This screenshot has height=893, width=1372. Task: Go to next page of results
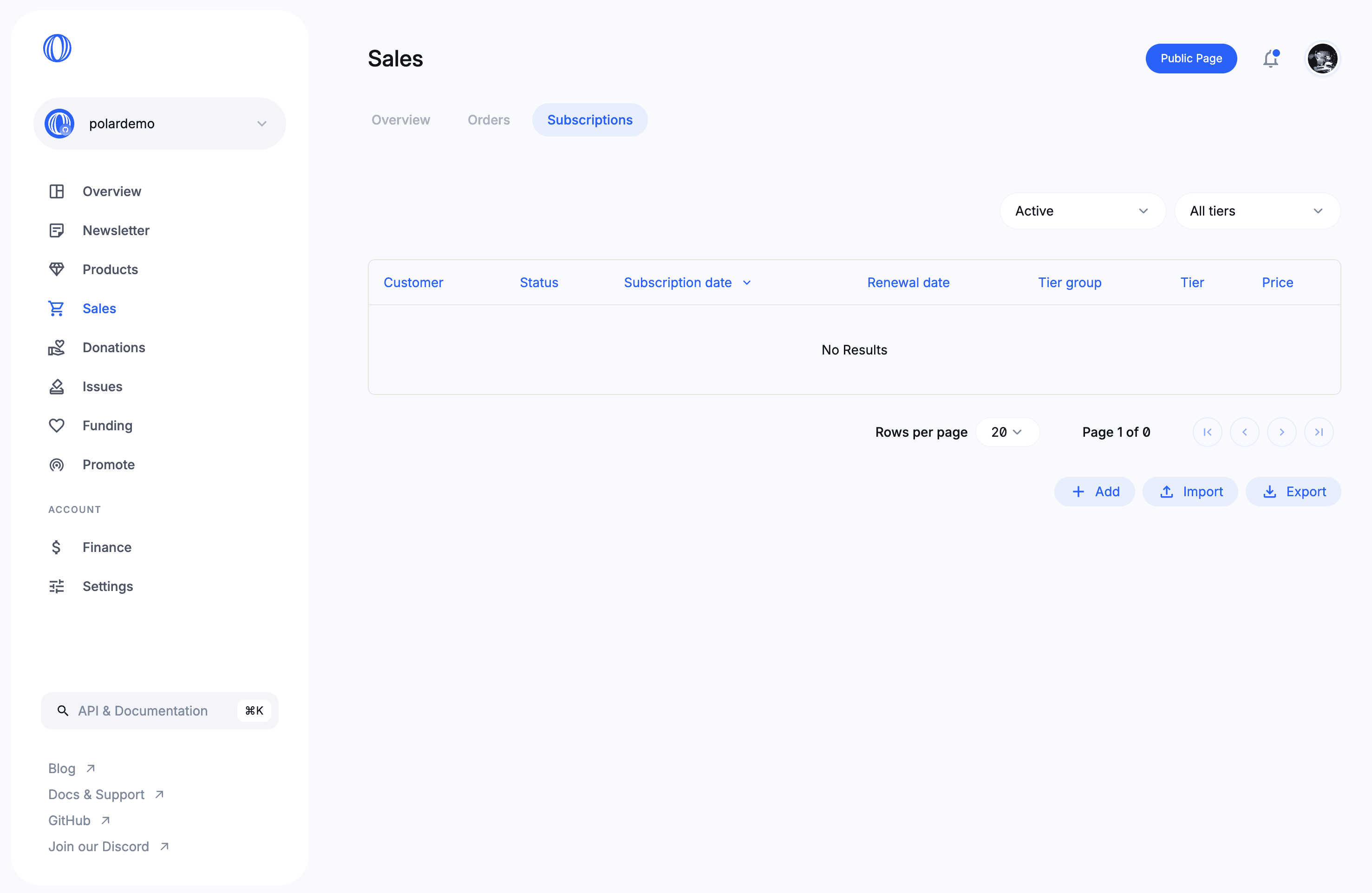pos(1281,433)
